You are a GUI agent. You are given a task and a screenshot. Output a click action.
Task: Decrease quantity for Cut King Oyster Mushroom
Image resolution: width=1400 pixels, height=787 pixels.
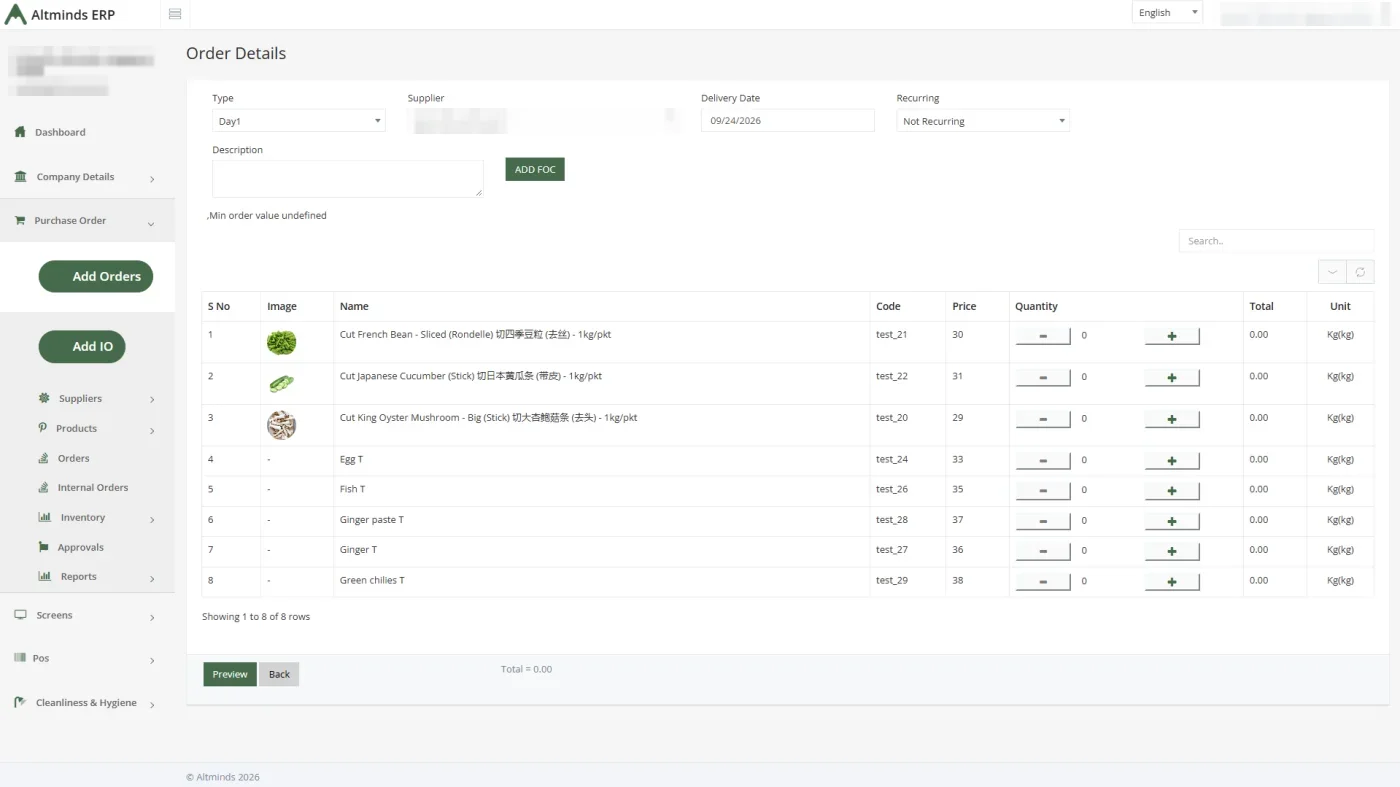pos(1043,419)
